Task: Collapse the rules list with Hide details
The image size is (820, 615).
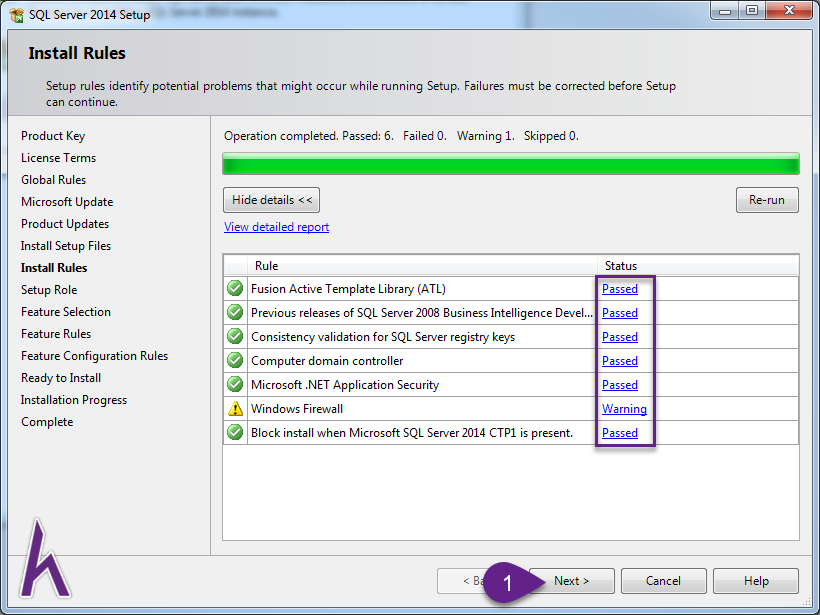Action: pyautogui.click(x=271, y=200)
